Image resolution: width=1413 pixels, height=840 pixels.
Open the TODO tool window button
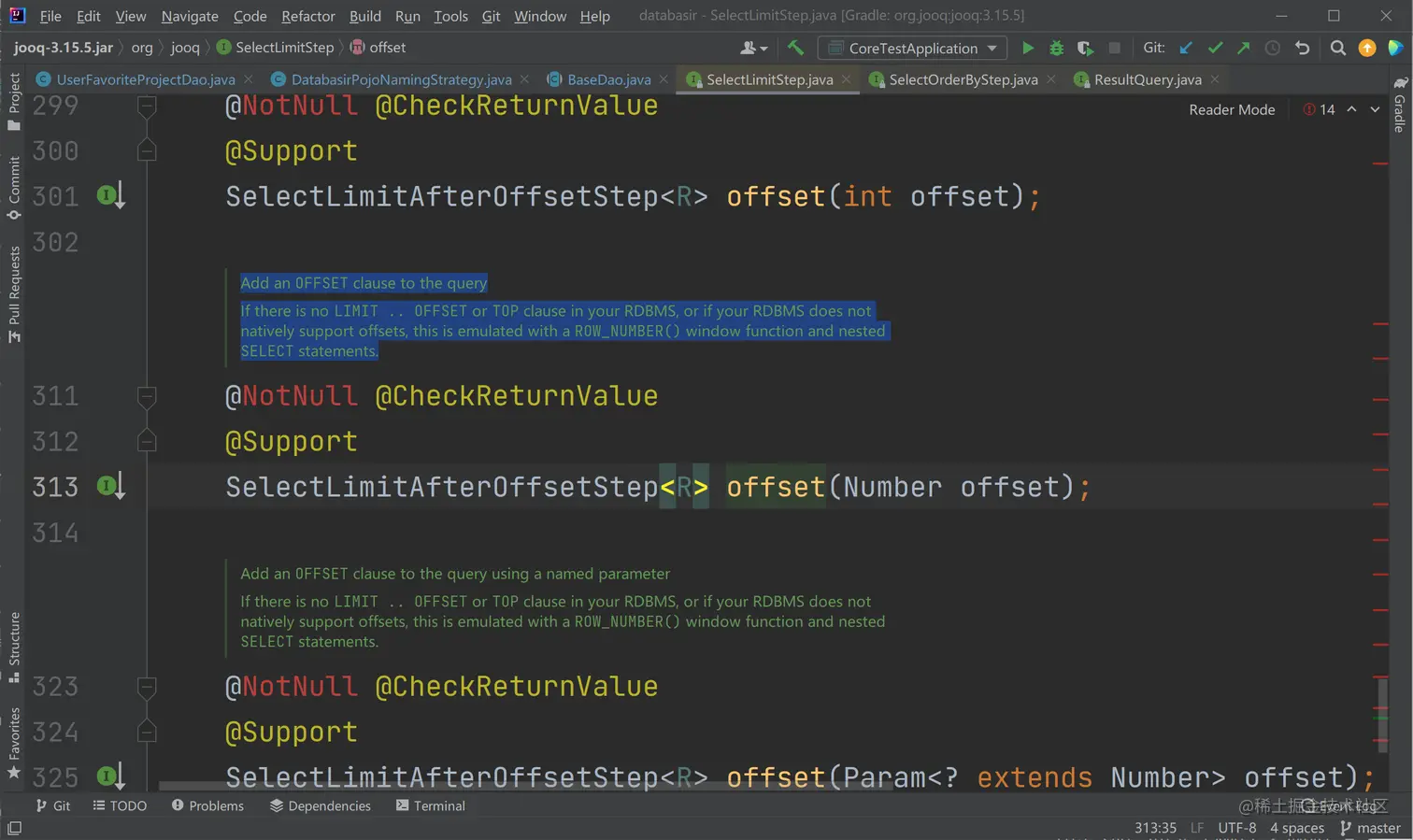click(x=120, y=805)
